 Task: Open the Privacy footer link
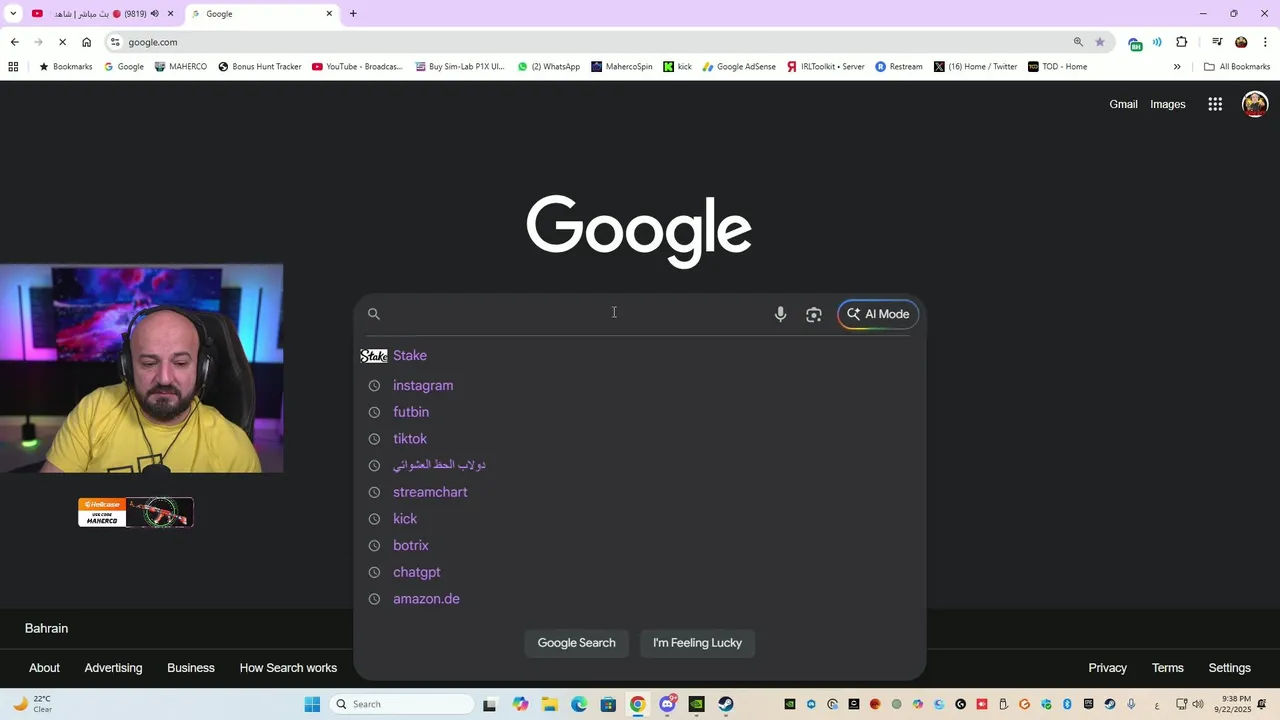[1107, 668]
